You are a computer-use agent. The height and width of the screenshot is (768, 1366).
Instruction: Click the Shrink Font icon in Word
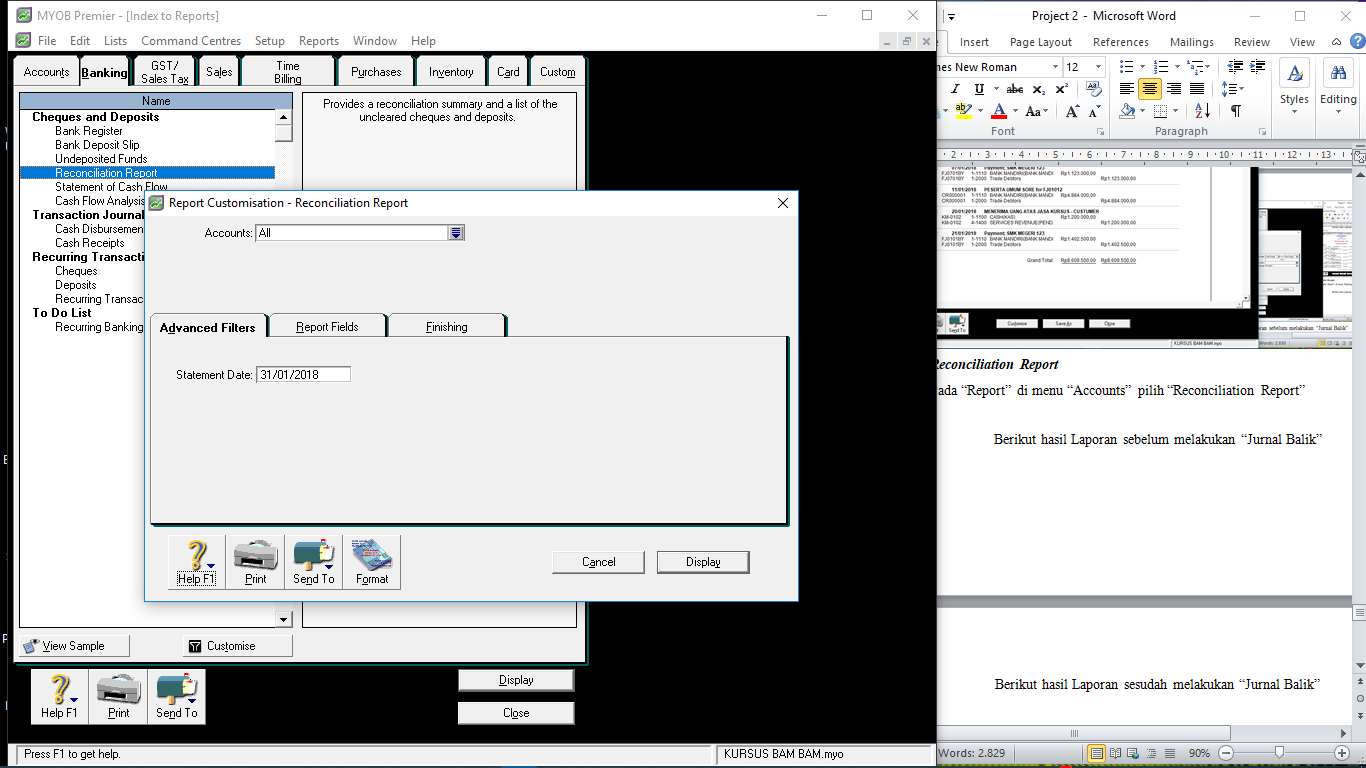(1093, 111)
